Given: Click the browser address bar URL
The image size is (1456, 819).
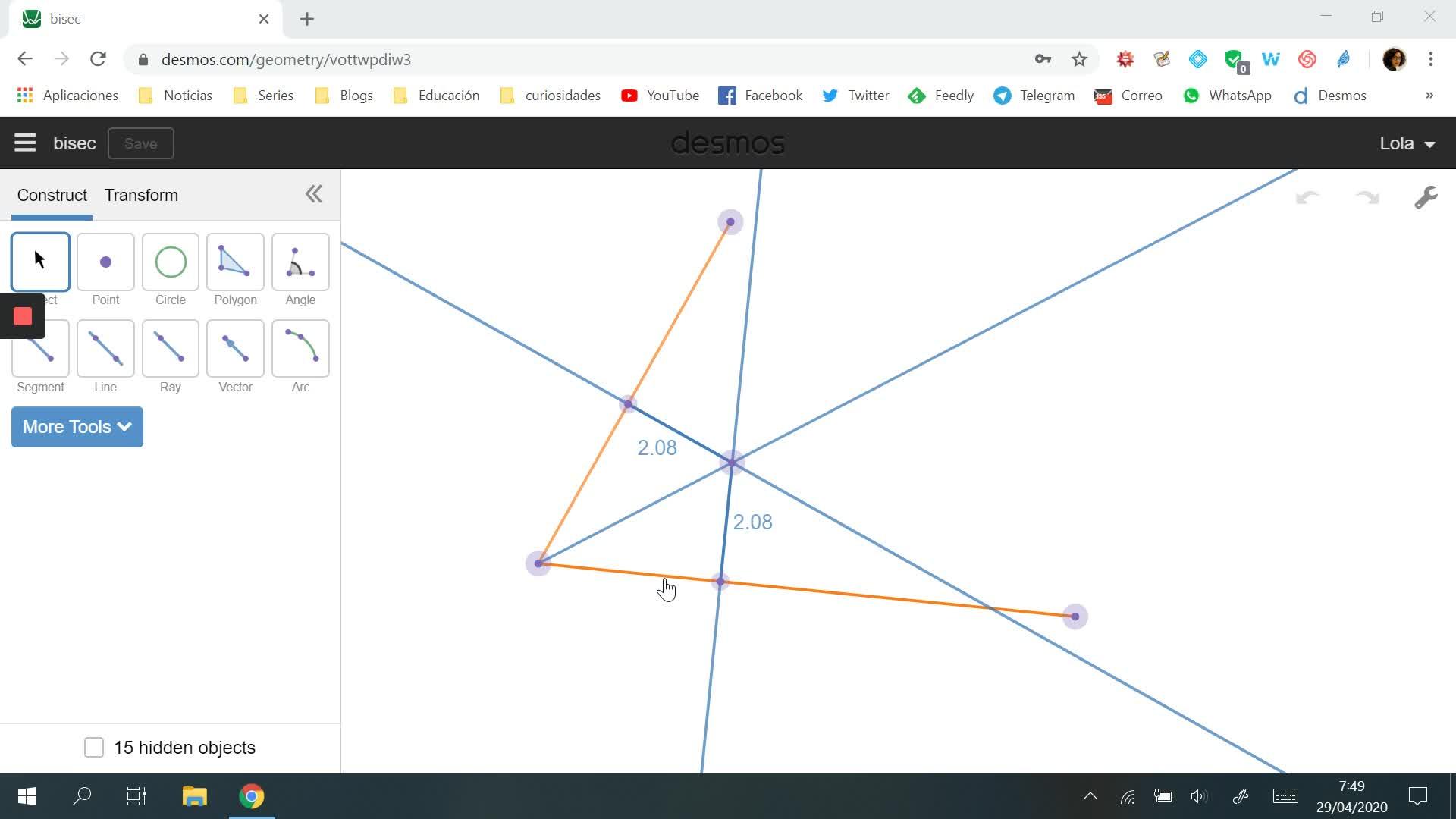Looking at the screenshot, I should pos(286,59).
